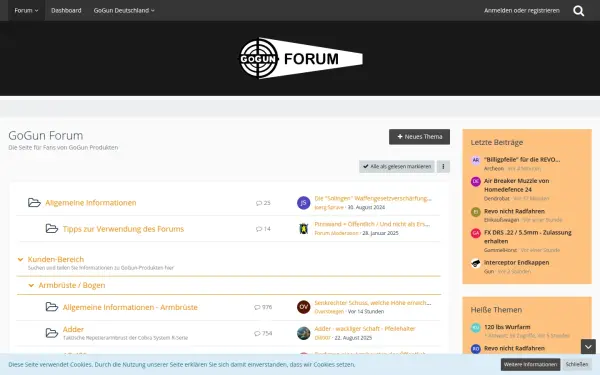Image resolution: width=600 pixels, height=375 pixels.
Task: Collapse the Armbrüste / Bogen section chevron
Action: pyautogui.click(x=31, y=285)
